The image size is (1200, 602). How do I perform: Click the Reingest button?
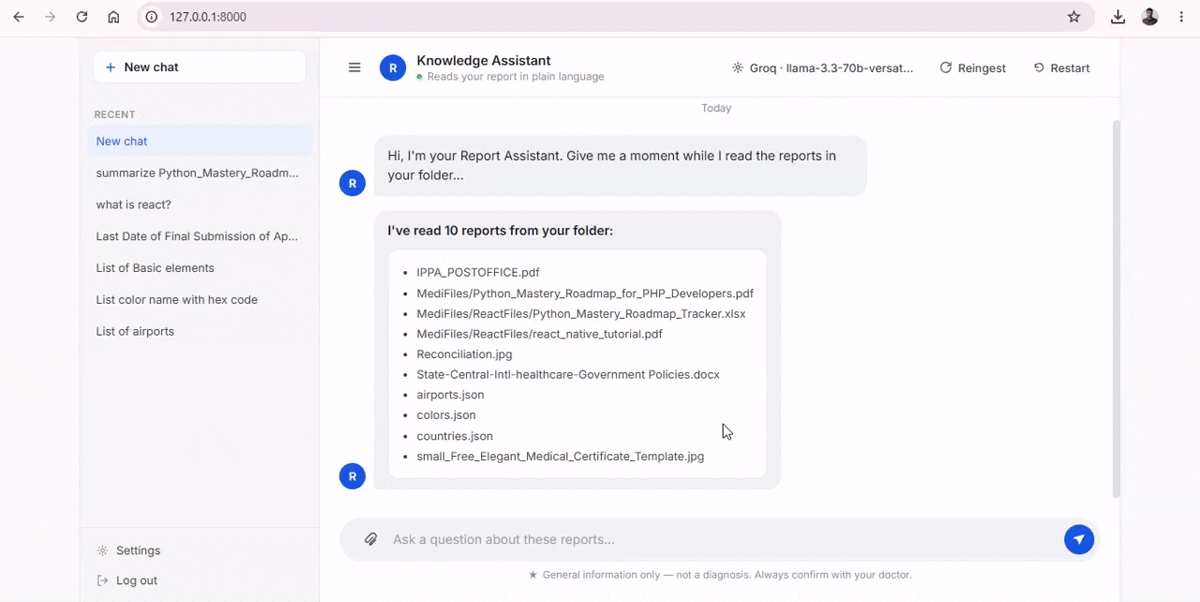(973, 68)
